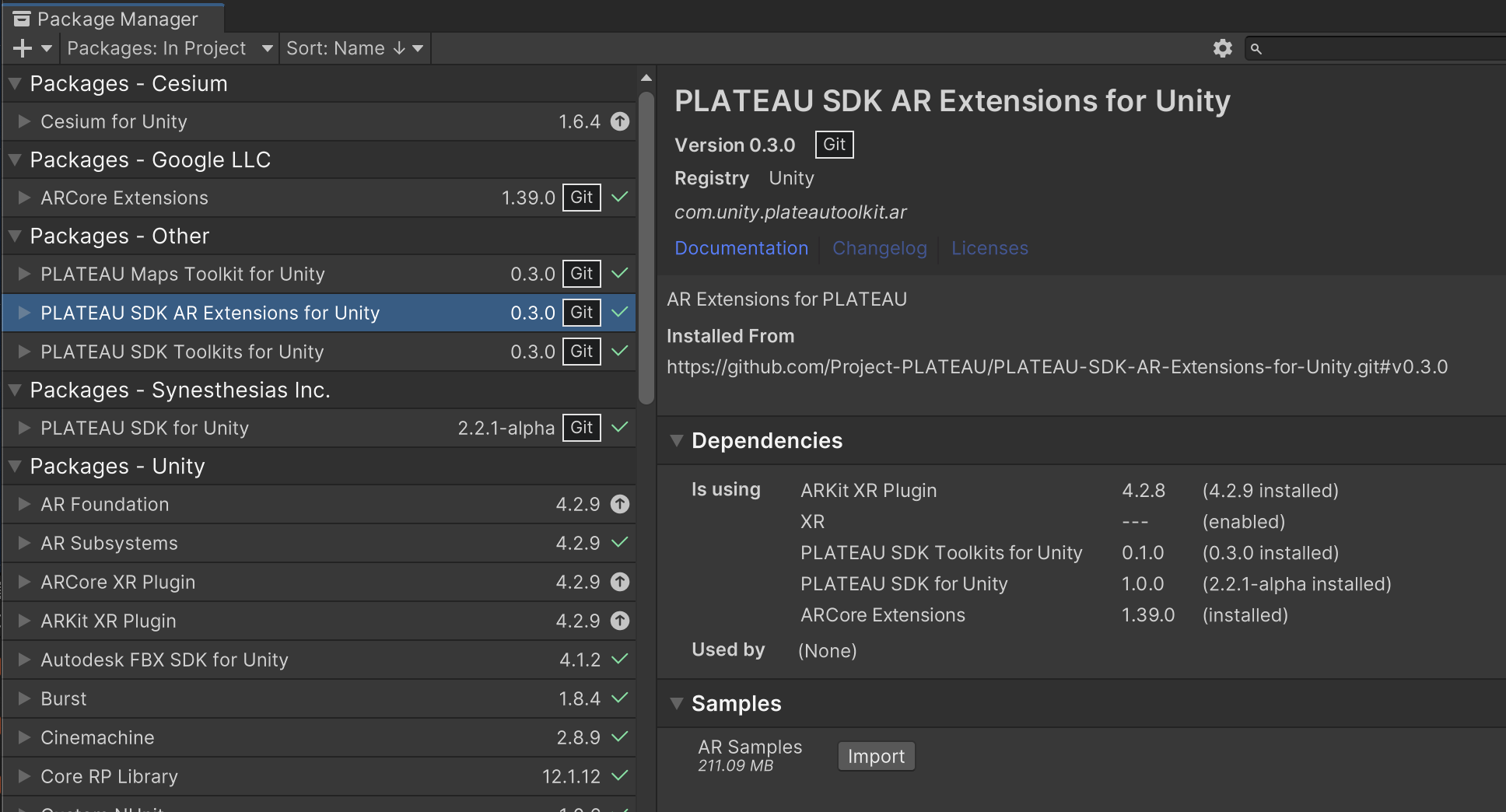Click installed checkmark for PLATEAU SDK Toolkits
1506x812 pixels.
click(620, 351)
